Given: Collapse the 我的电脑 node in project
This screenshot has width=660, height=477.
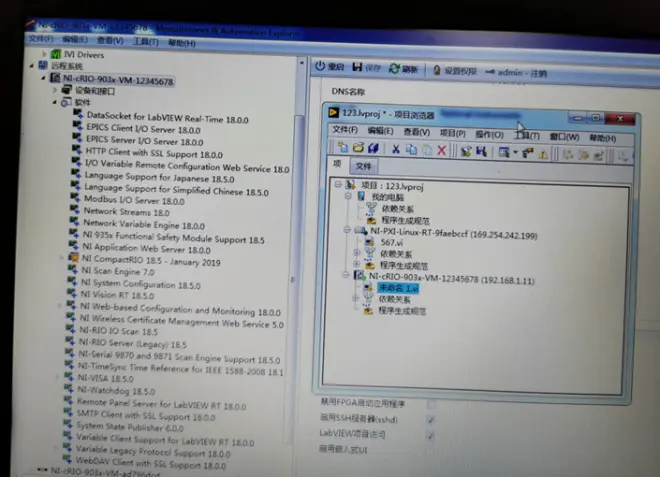Looking at the screenshot, I should (348, 196).
